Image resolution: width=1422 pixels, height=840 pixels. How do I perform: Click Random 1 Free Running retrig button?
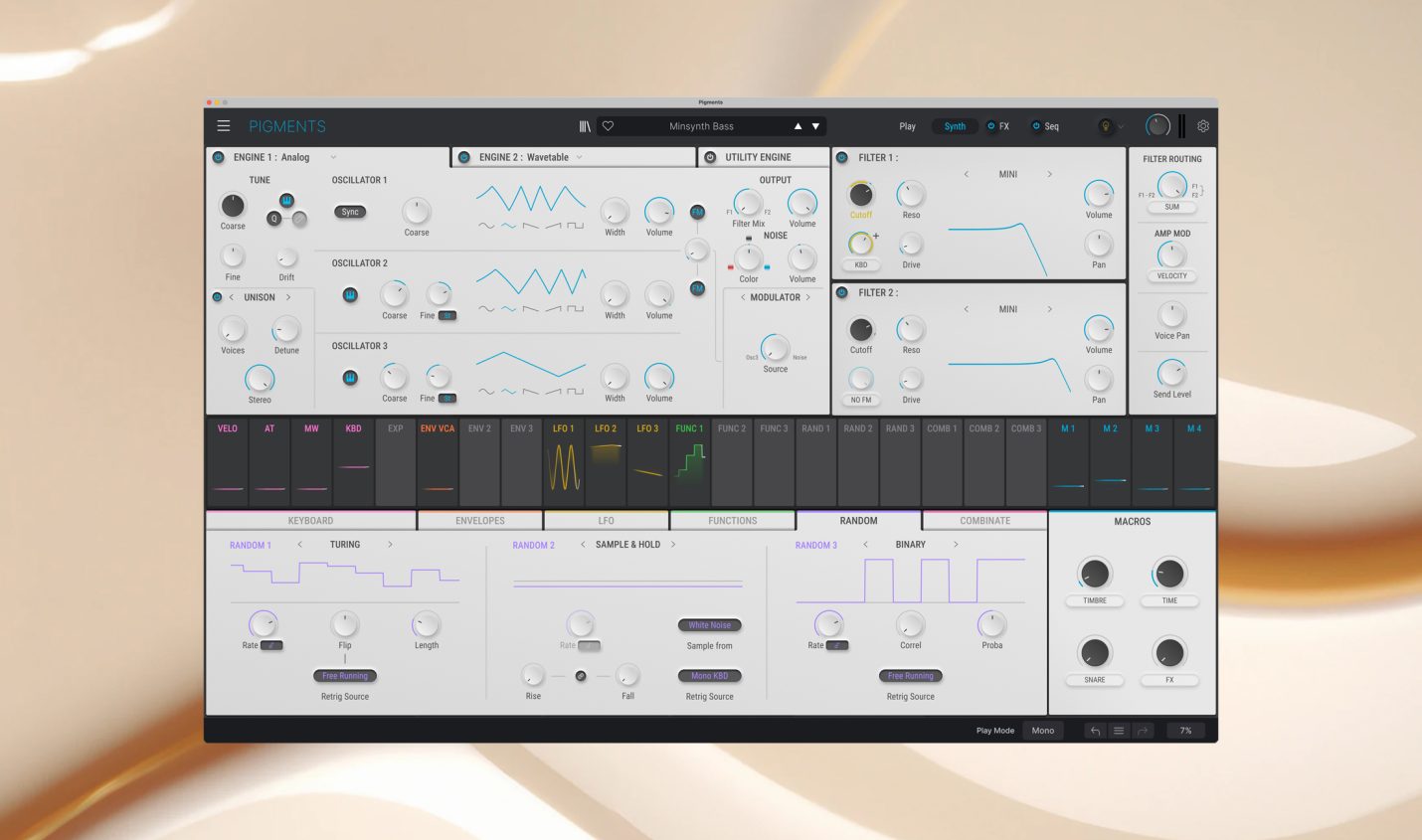[x=345, y=676]
